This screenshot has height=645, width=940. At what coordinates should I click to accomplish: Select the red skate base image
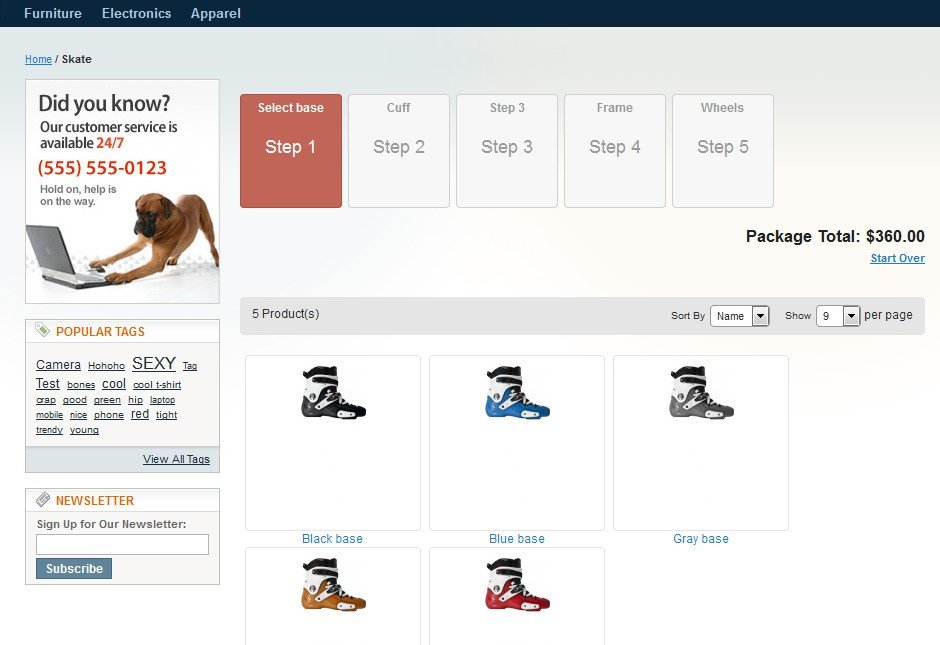click(517, 585)
